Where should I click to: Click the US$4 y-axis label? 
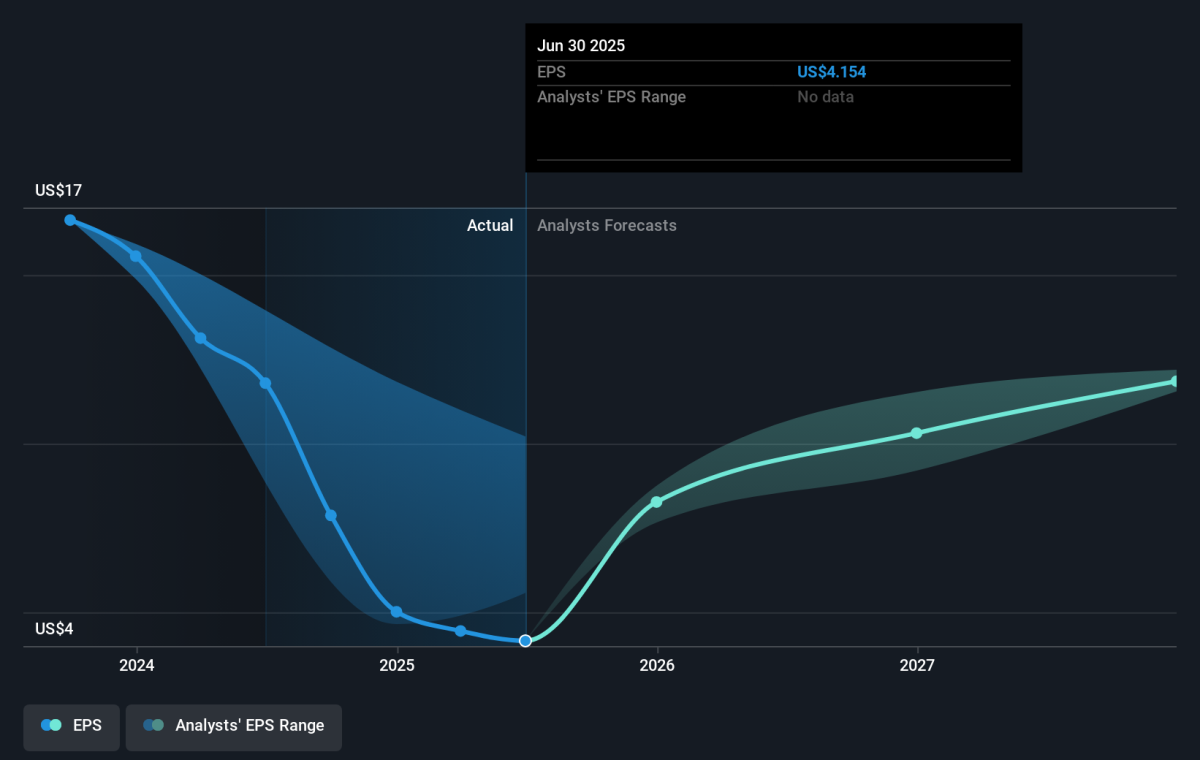click(x=55, y=629)
